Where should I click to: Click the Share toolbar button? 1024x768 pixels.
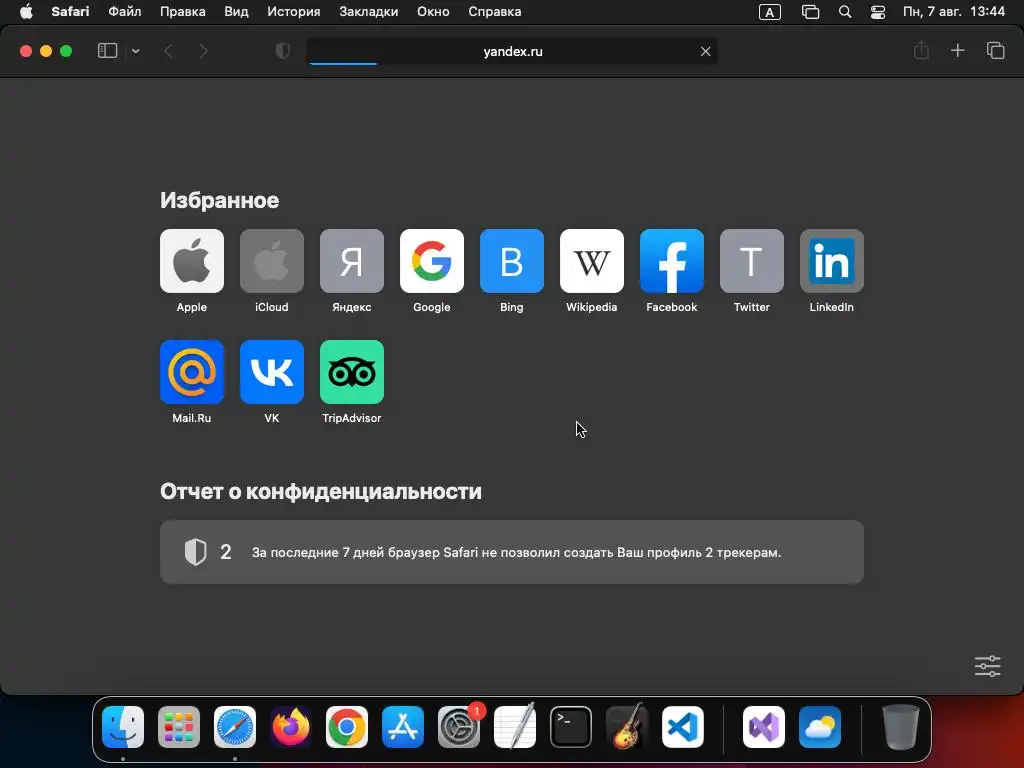pyautogui.click(x=921, y=50)
